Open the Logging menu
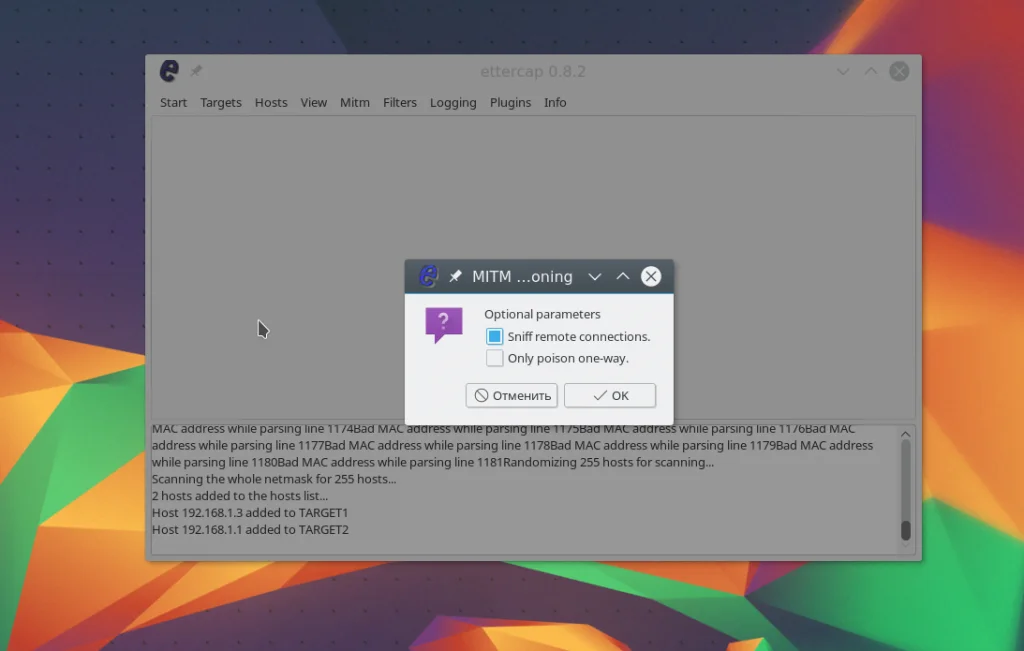The height and width of the screenshot is (651, 1024). [x=453, y=103]
